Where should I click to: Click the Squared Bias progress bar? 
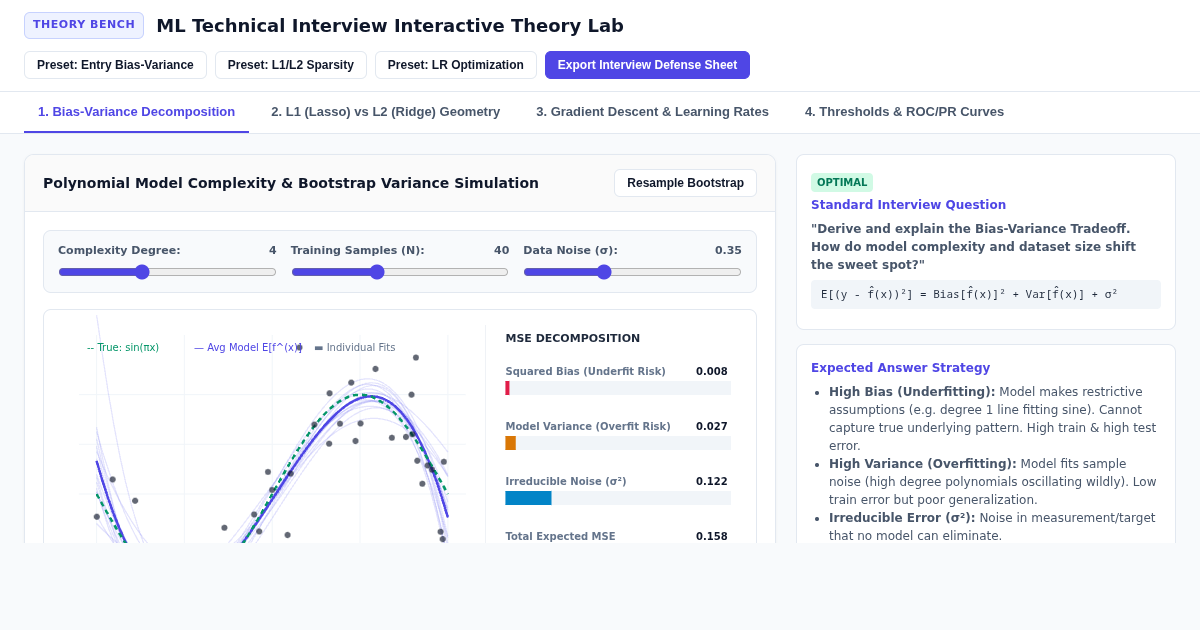(618, 388)
